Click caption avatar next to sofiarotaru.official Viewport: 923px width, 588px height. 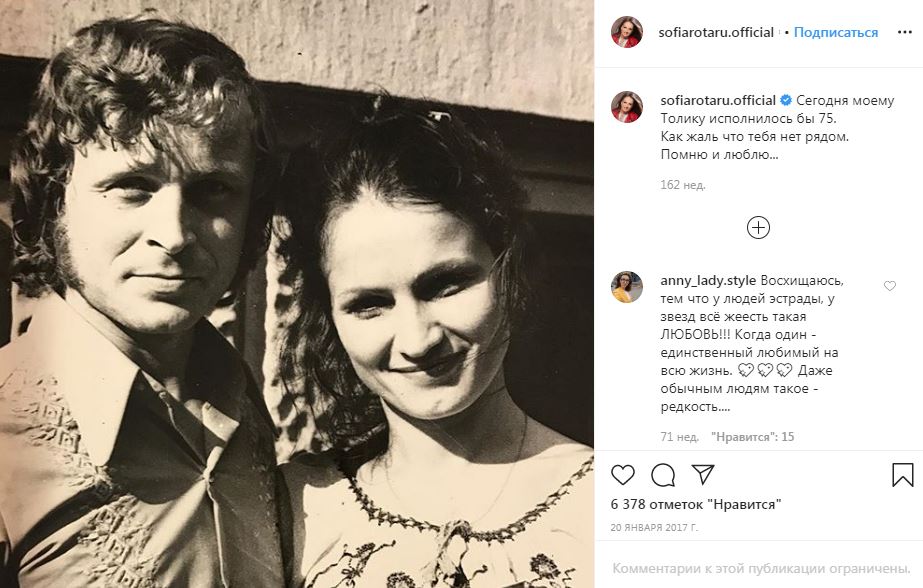click(627, 107)
